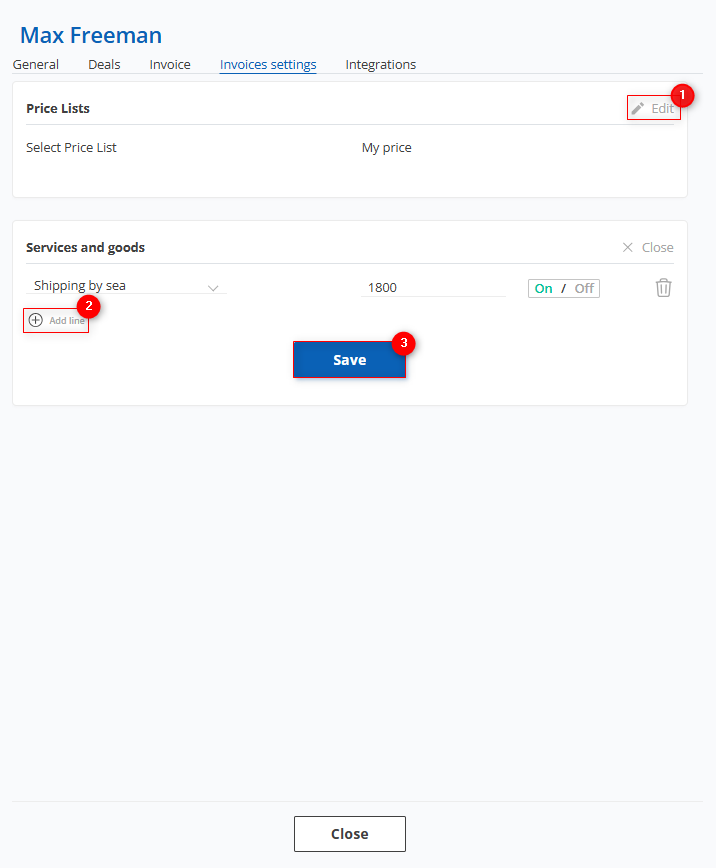Click the Add line text link
716x868 pixels.
click(67, 321)
